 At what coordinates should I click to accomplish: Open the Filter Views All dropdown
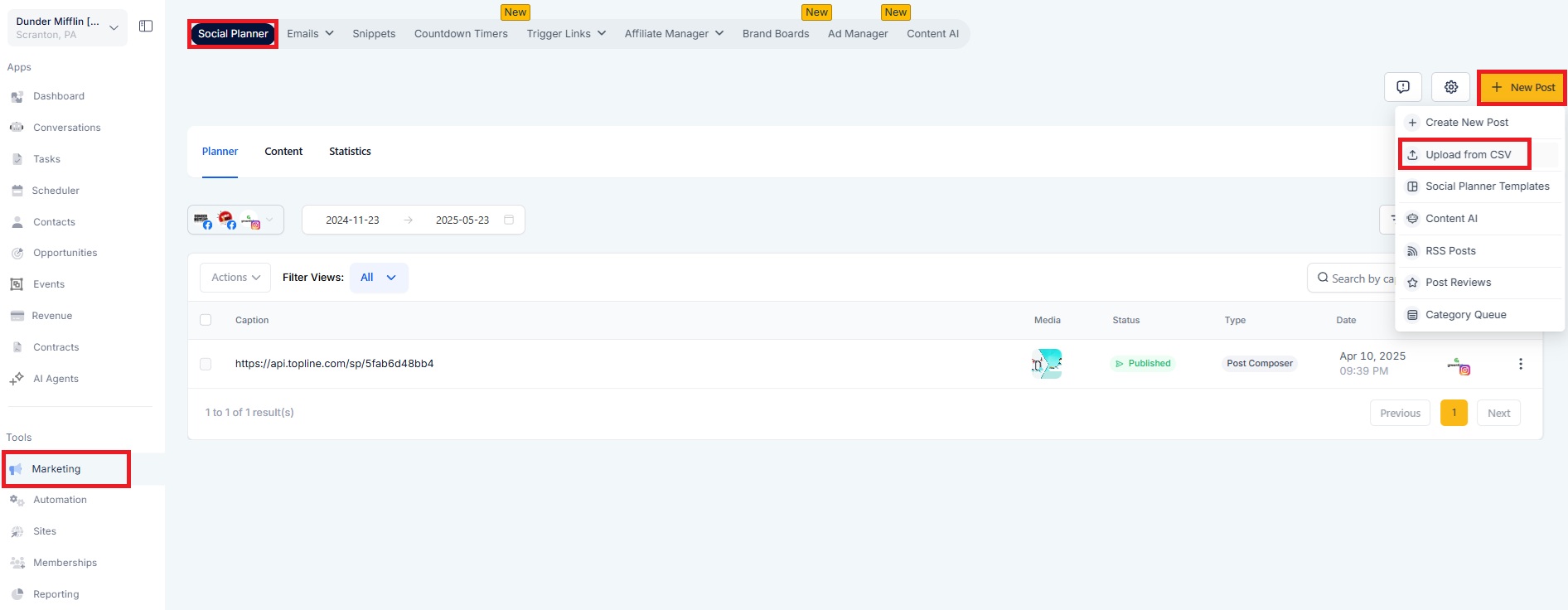tap(379, 278)
